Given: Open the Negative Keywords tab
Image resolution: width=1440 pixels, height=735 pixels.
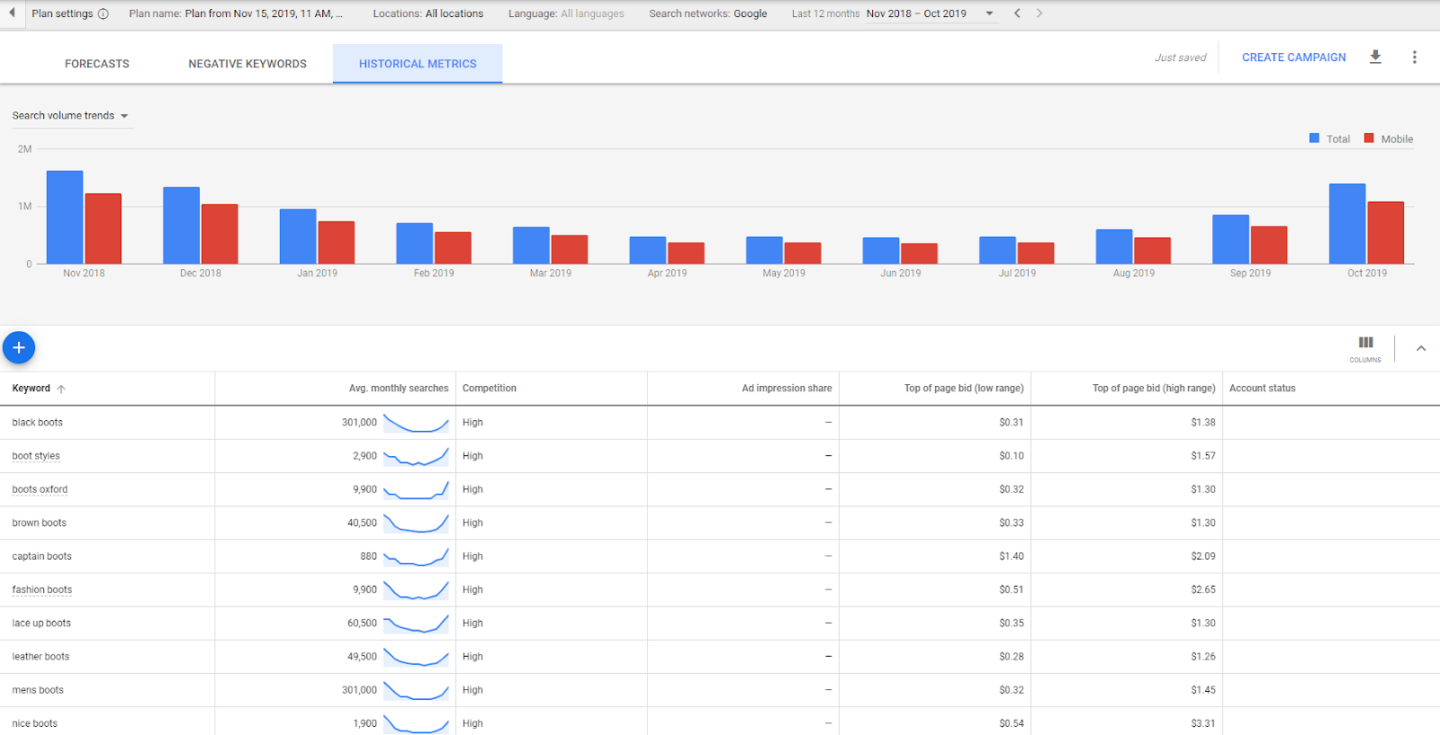Looking at the screenshot, I should point(247,64).
